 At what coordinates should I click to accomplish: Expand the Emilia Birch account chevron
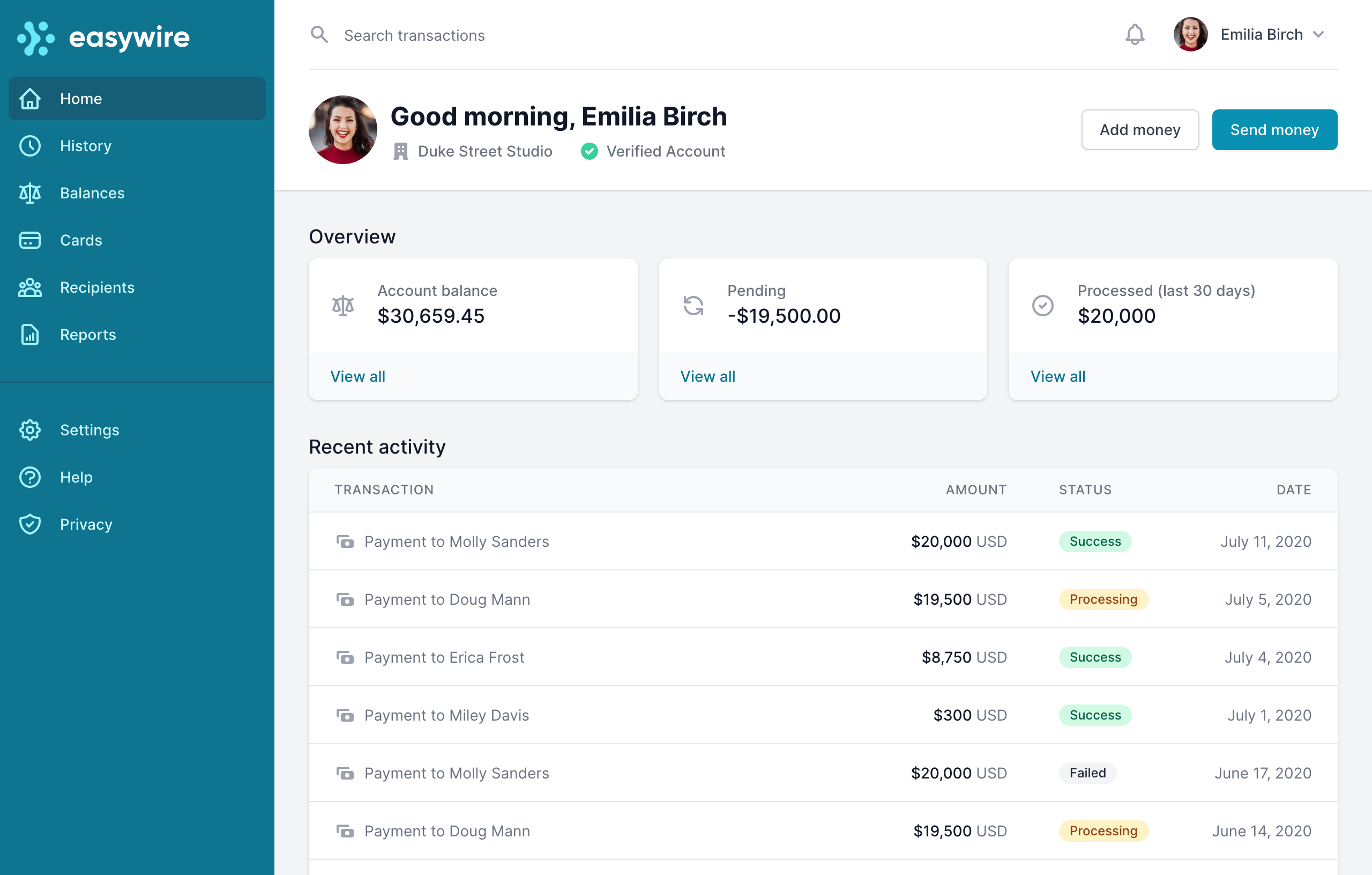pos(1318,35)
